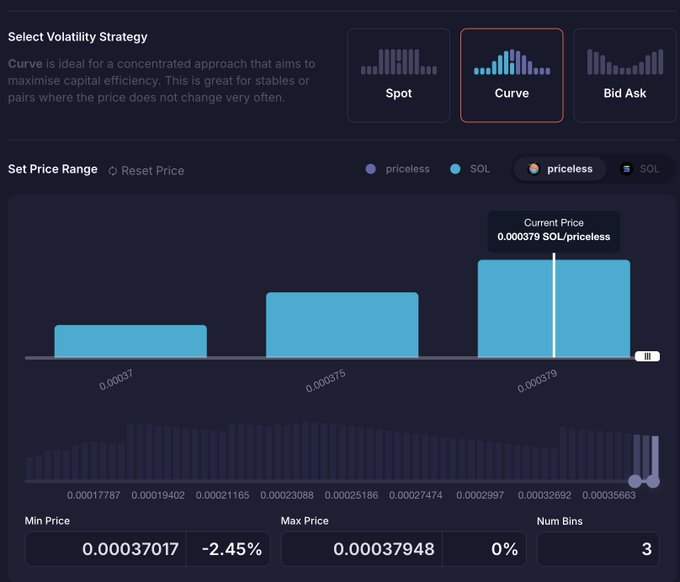680x582 pixels.
Task: Click the Spot bar chart icon
Action: (399, 62)
